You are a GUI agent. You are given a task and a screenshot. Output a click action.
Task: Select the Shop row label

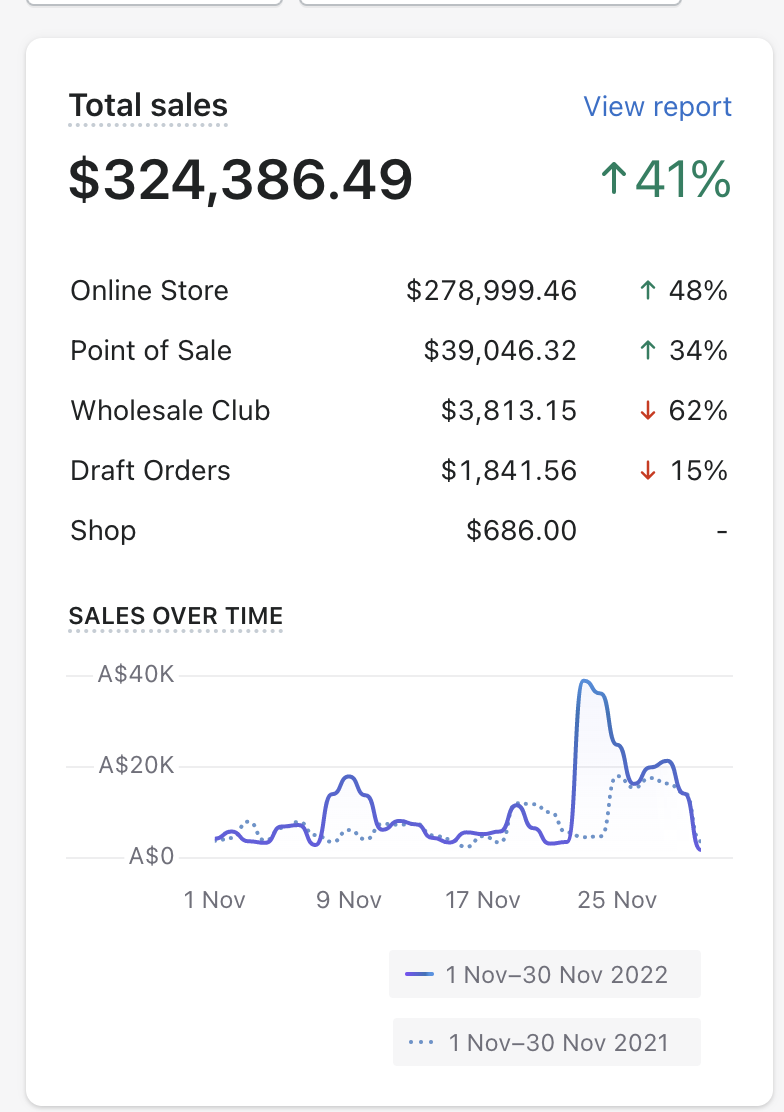pos(103,531)
